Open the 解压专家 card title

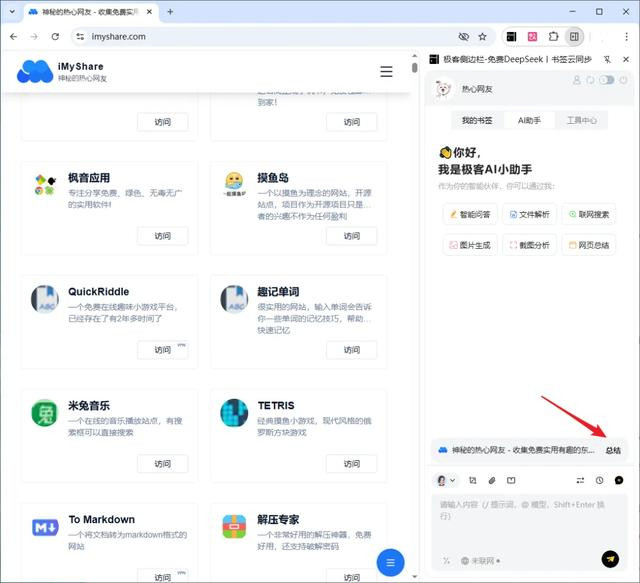tap(278, 520)
